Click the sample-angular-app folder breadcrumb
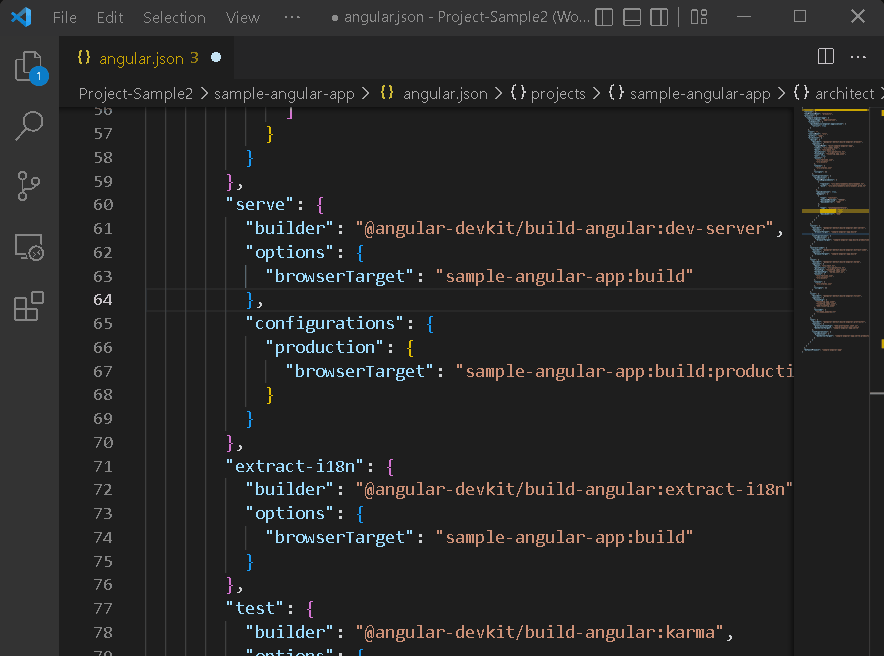 (x=284, y=94)
